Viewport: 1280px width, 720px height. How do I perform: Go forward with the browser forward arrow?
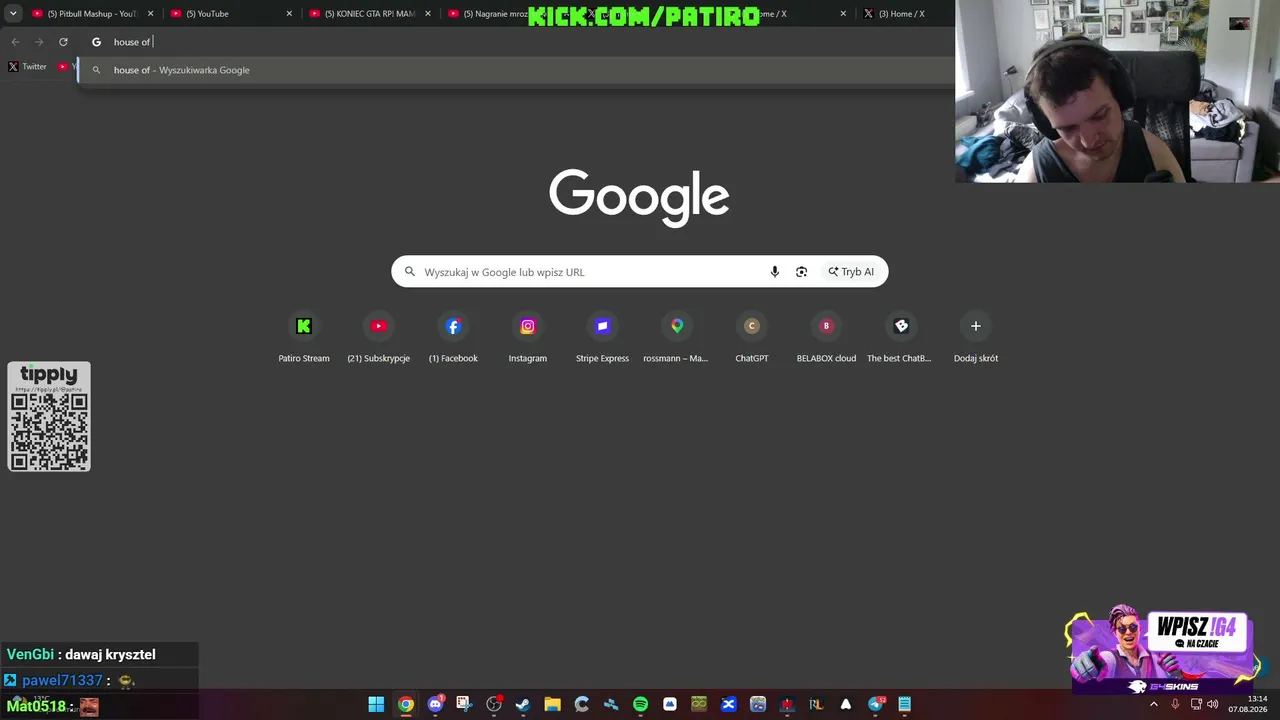39,42
